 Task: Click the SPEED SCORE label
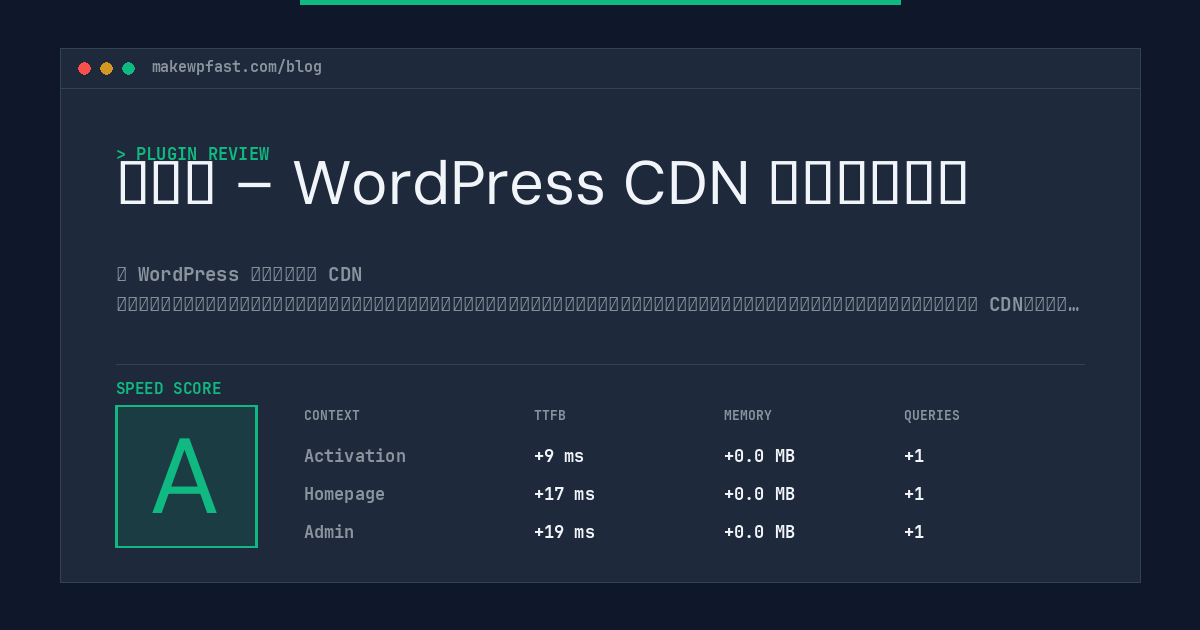point(169,389)
